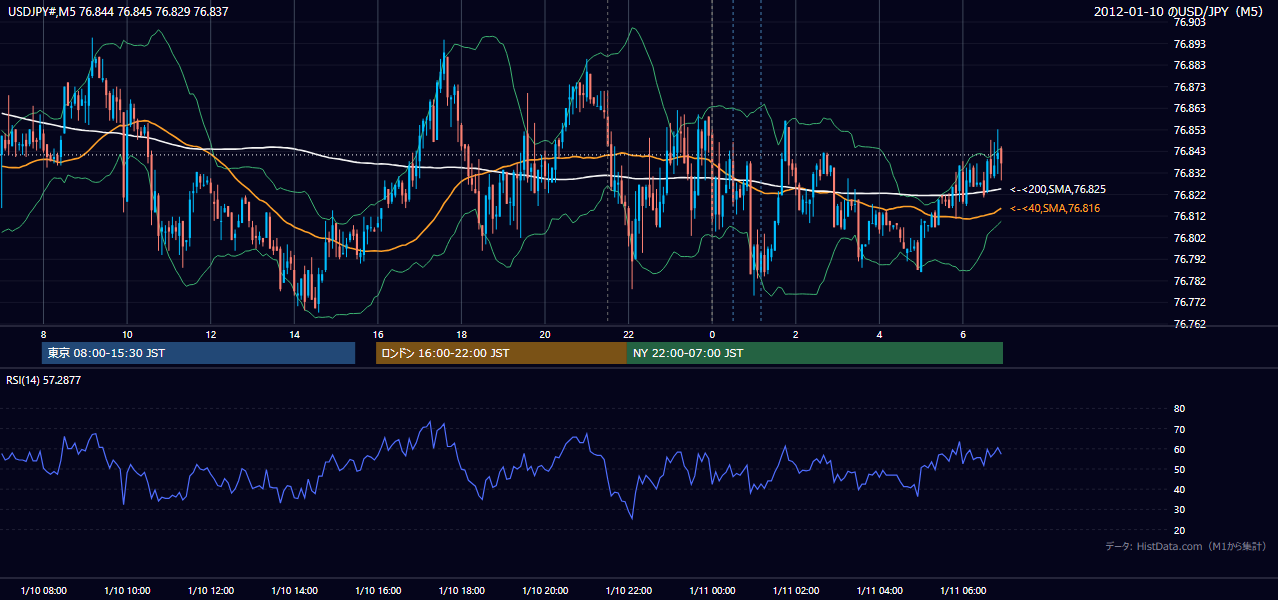Click the 1/10 14:00 bottom time label
This screenshot has width=1278, height=600.
pos(294,590)
